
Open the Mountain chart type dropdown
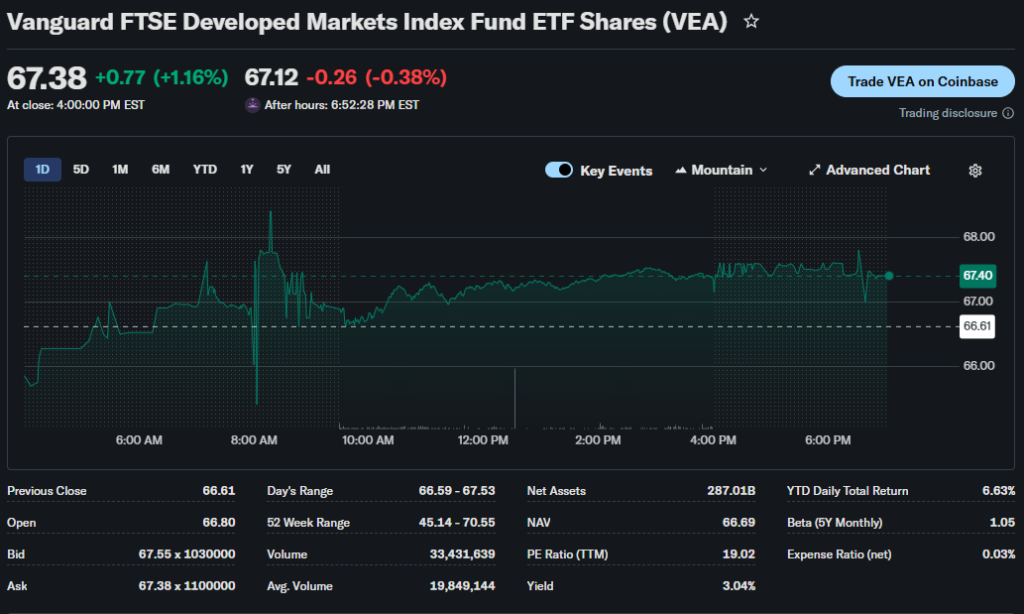(722, 171)
